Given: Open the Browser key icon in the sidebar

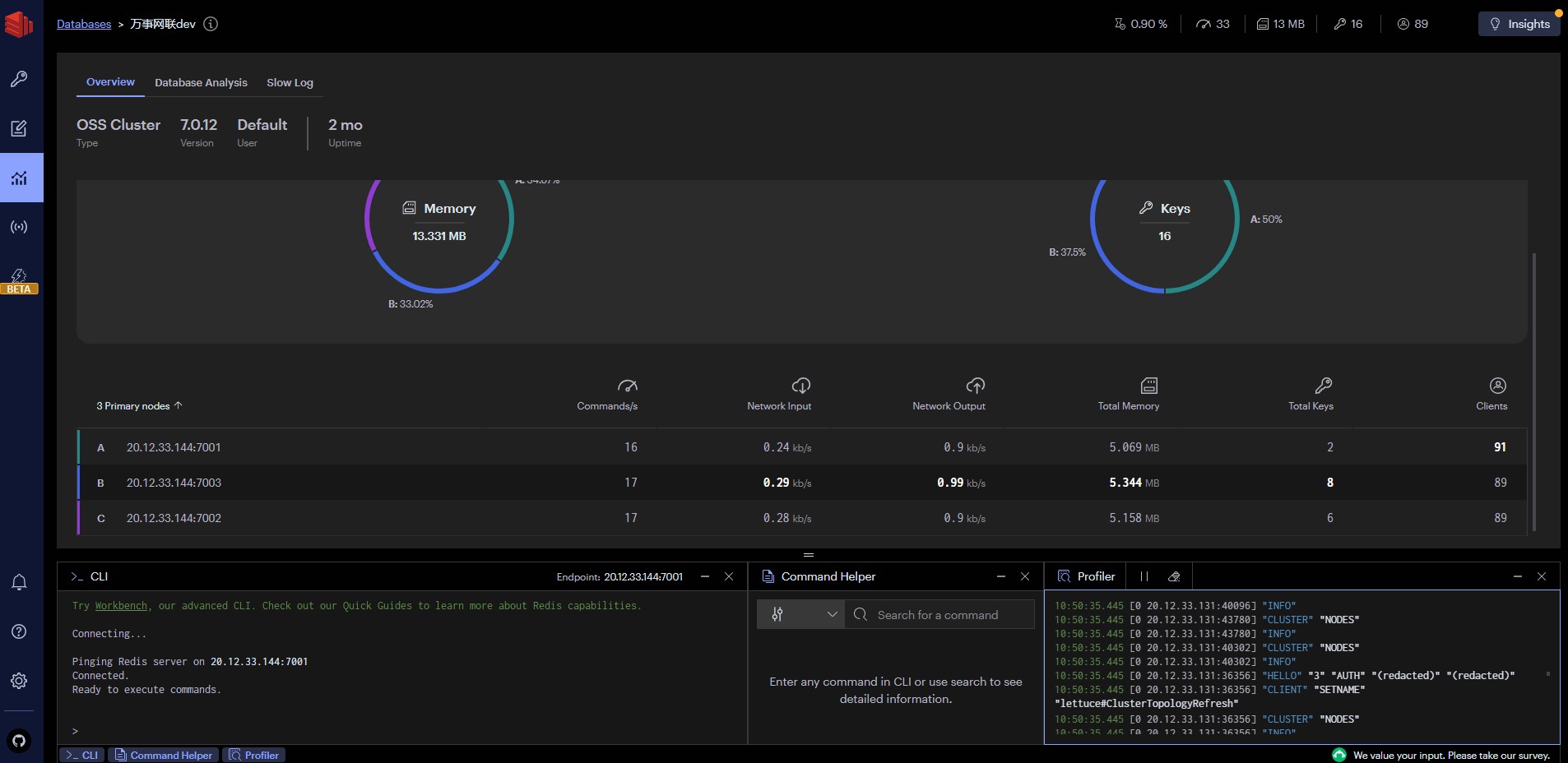Looking at the screenshot, I should click(x=19, y=79).
